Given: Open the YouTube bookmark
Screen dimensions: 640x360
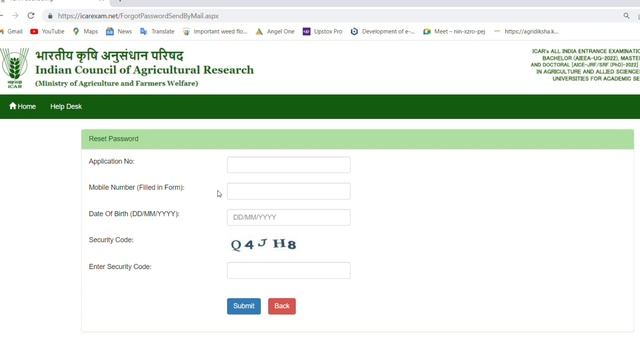Looking at the screenshot, I should pyautogui.click(x=47, y=31).
